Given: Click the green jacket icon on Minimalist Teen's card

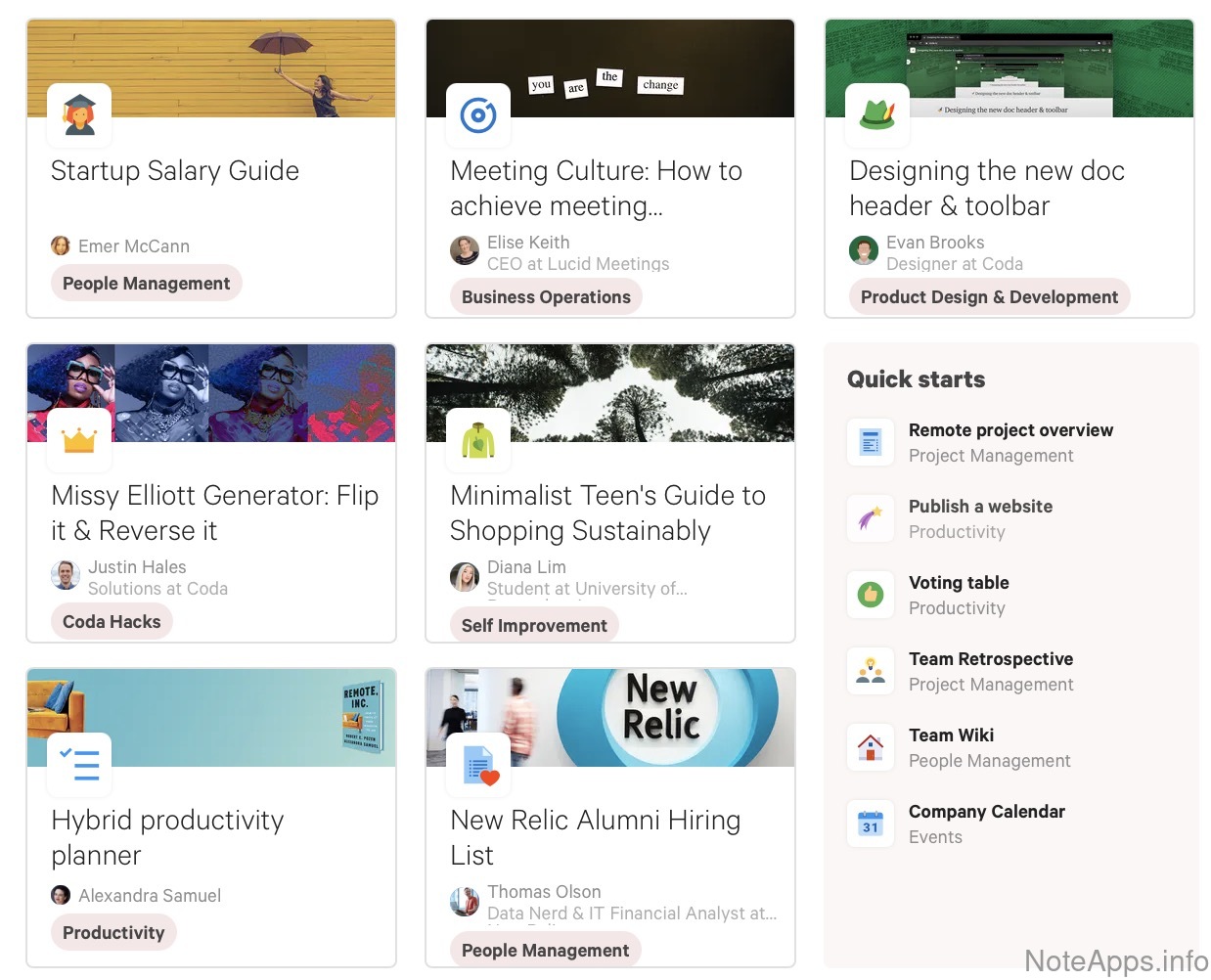Looking at the screenshot, I should point(478,440).
